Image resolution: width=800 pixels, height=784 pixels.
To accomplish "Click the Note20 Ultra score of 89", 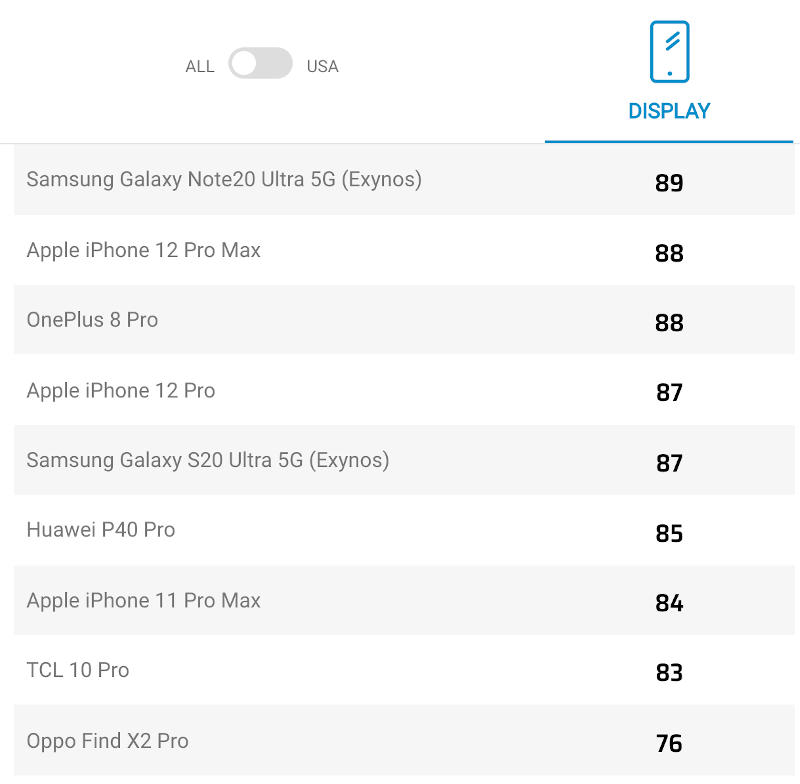I will point(669,183).
